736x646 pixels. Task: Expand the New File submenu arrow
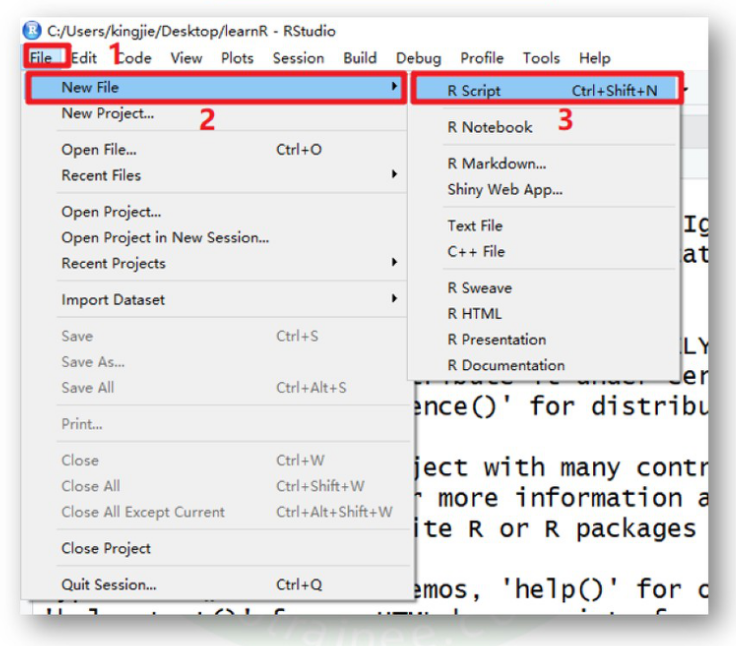pos(394,86)
